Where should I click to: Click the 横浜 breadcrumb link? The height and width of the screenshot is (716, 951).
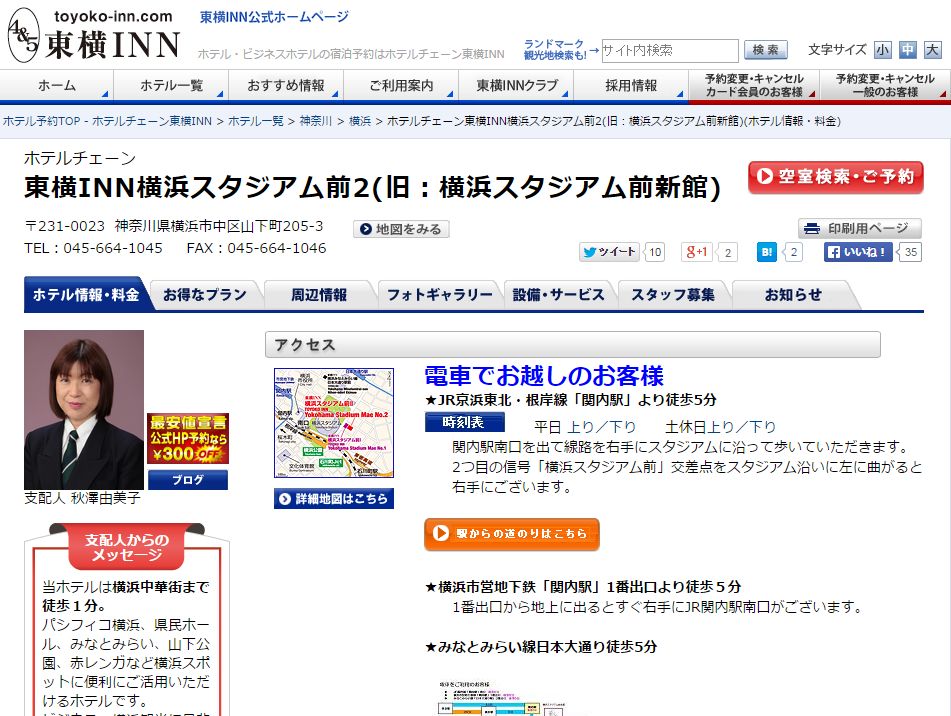pyautogui.click(x=360, y=121)
